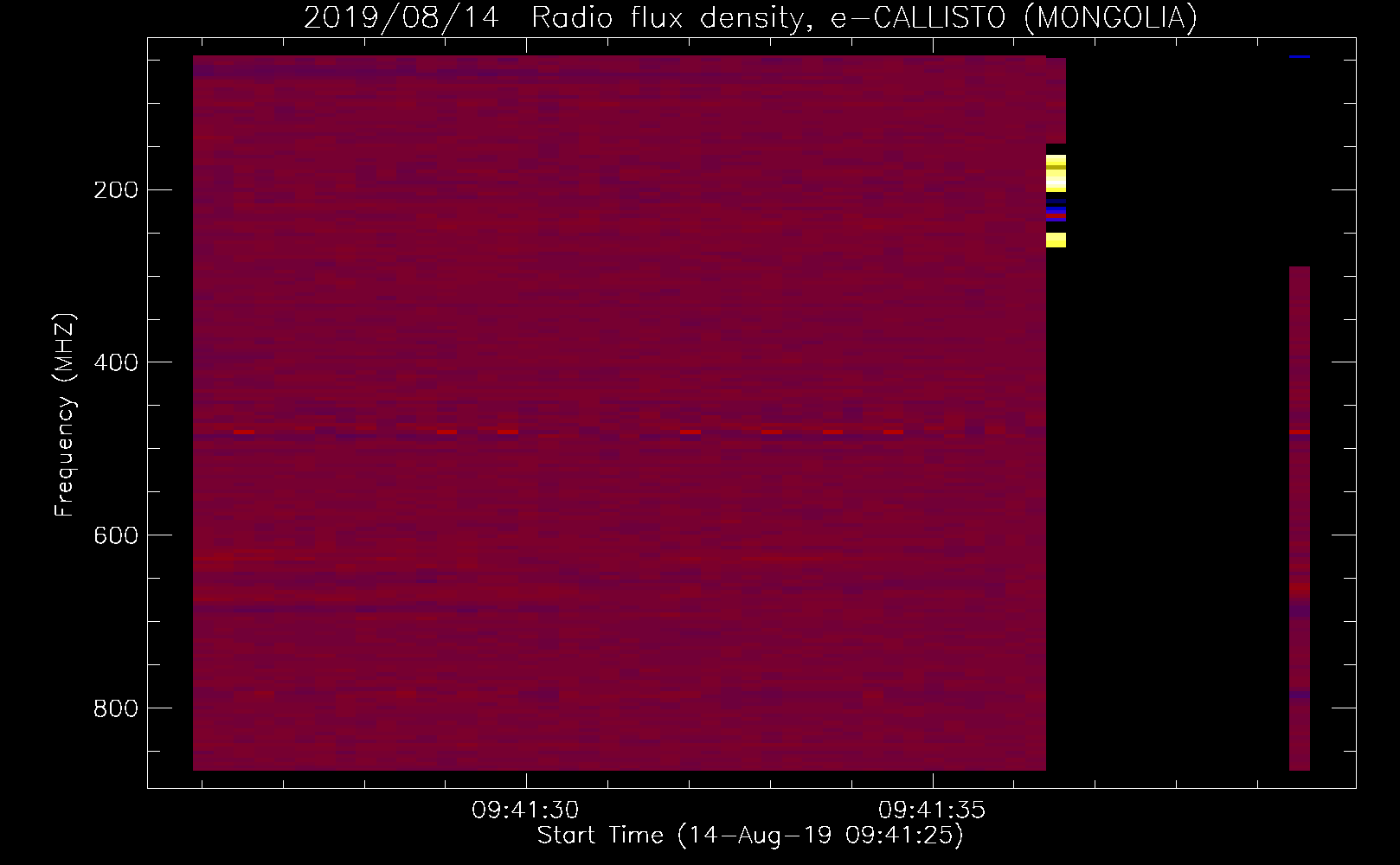
Task: Click the "Frequency (MHZ)" axis label
Action: (65, 415)
